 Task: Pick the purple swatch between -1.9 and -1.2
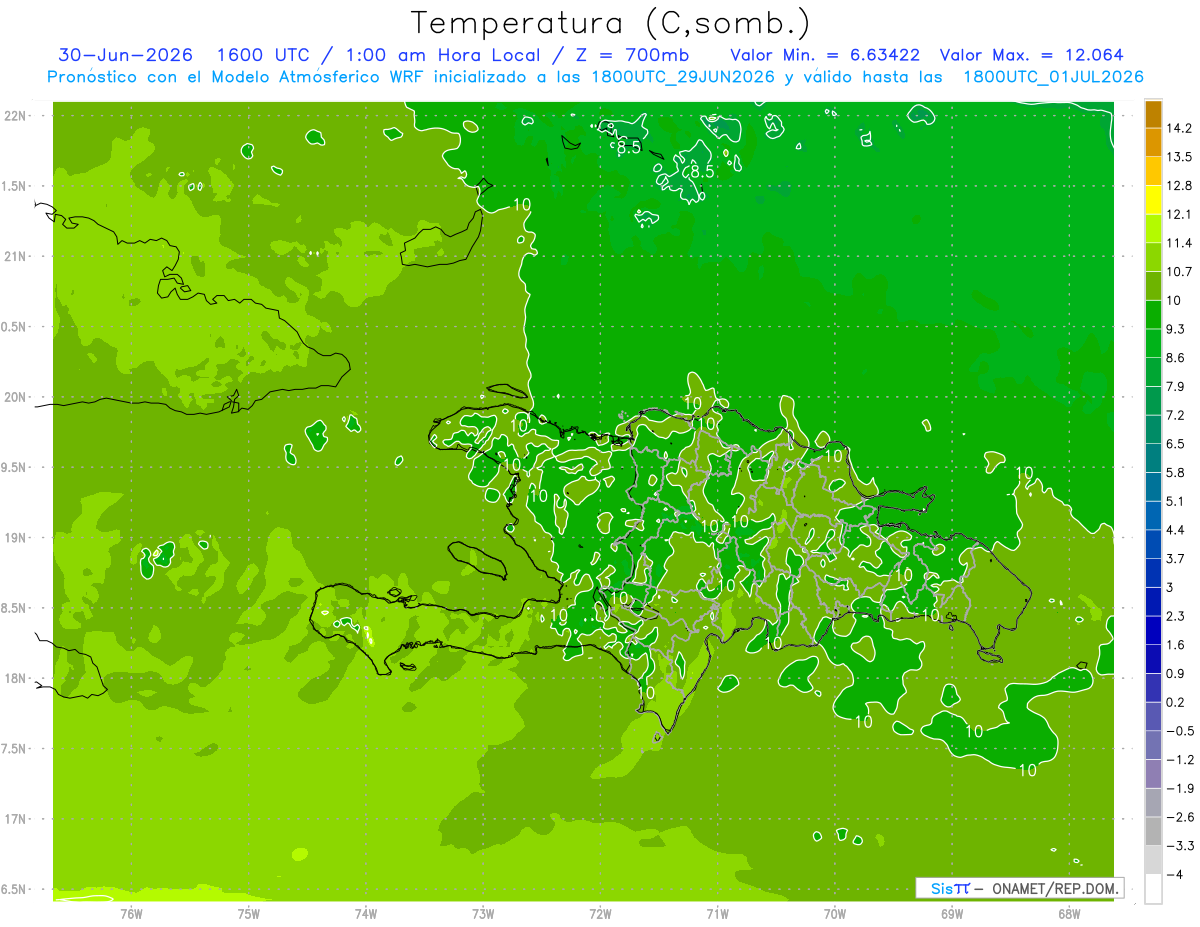pos(1153,774)
